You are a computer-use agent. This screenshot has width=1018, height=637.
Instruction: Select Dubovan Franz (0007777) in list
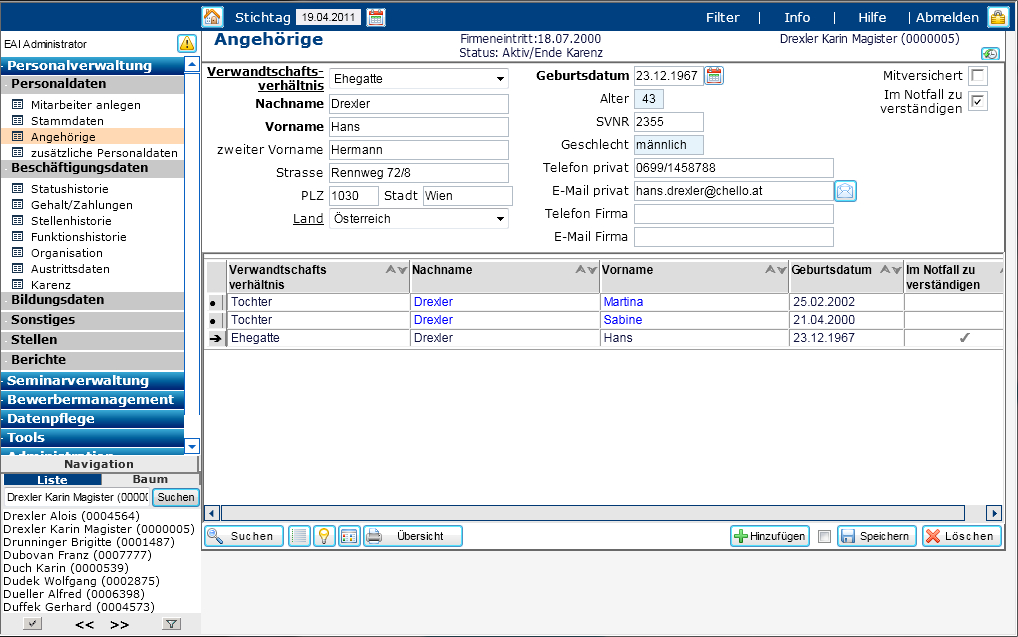click(77, 555)
